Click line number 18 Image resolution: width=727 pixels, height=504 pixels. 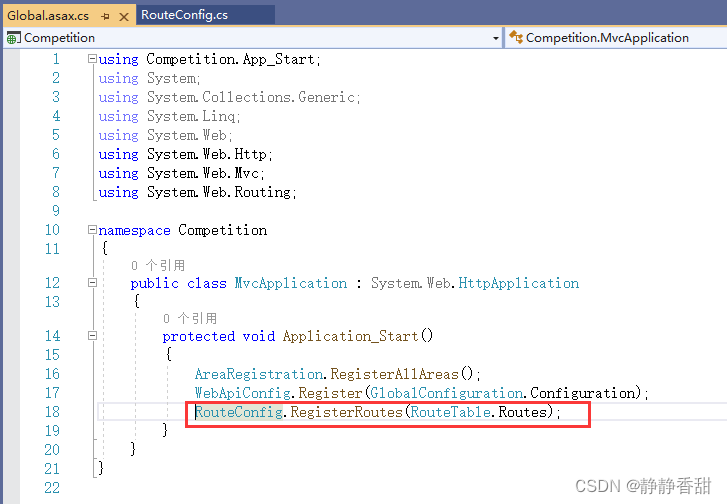coord(52,412)
